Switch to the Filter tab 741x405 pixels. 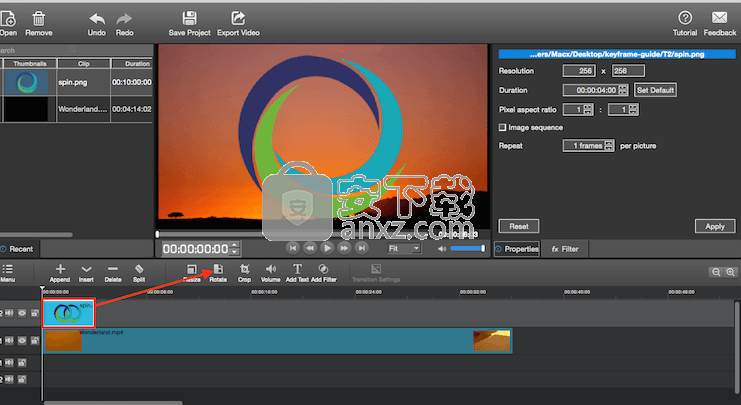pyautogui.click(x=565, y=249)
